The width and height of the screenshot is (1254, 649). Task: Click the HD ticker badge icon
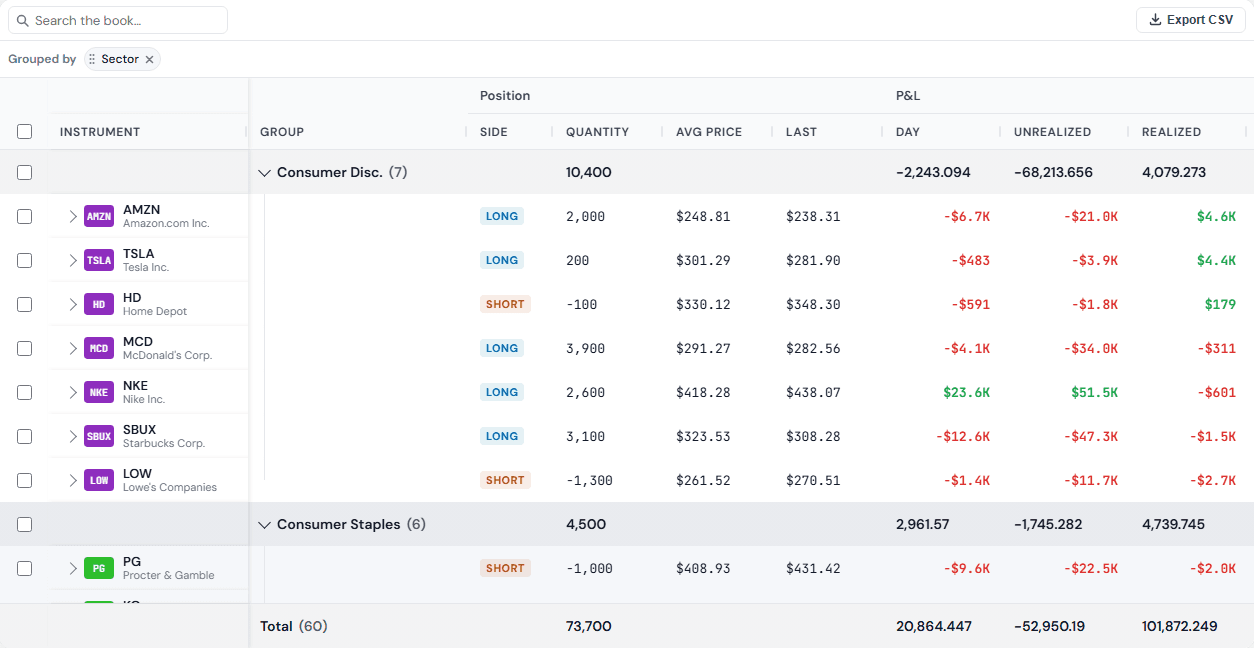pyautogui.click(x=99, y=304)
